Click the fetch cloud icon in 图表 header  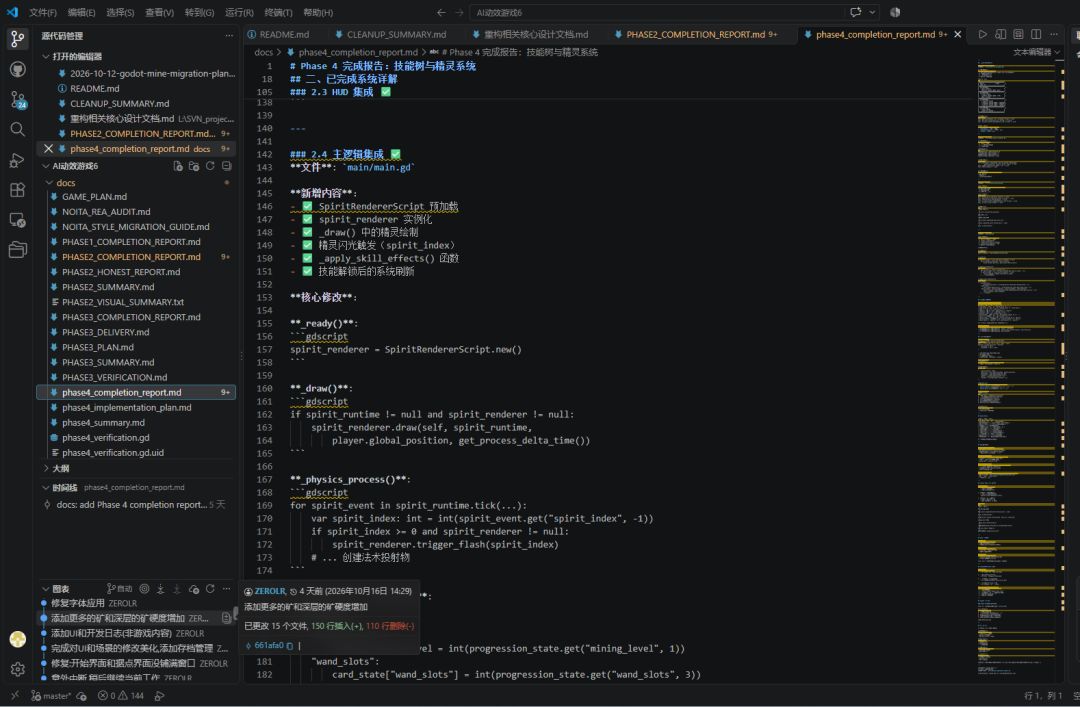pyautogui.click(x=194, y=589)
